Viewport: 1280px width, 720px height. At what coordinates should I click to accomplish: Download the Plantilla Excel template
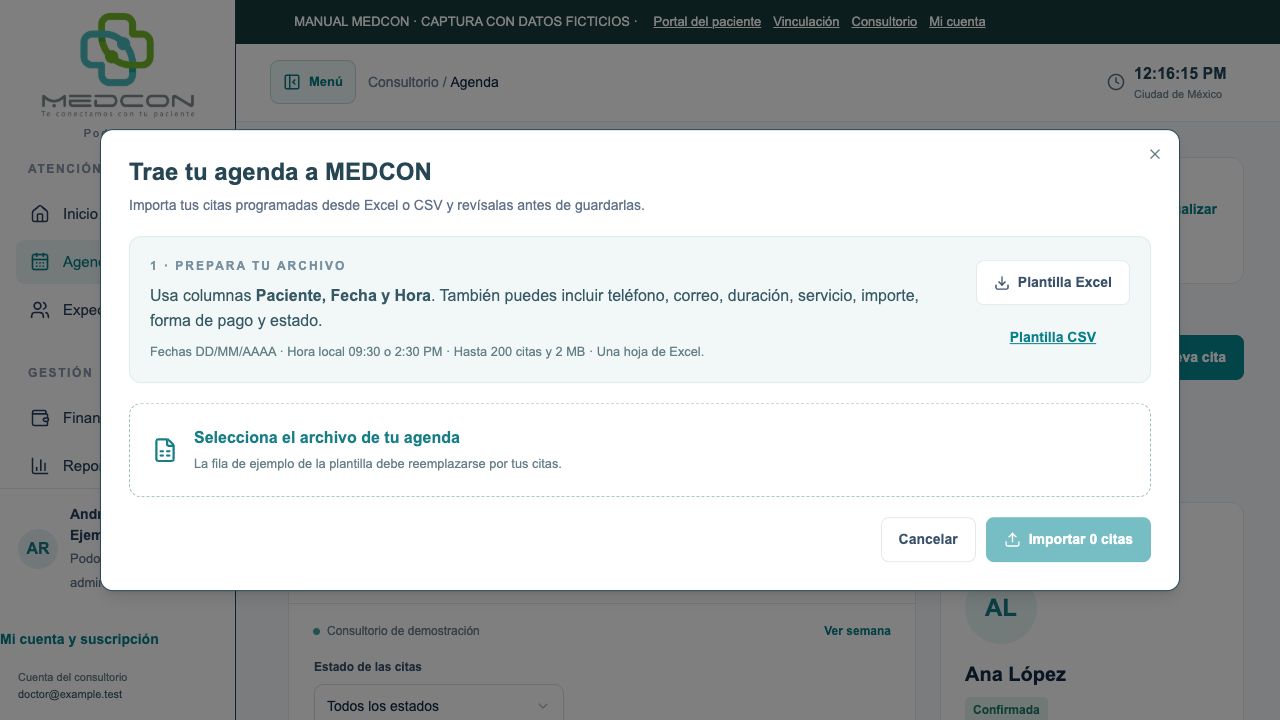pos(1053,283)
